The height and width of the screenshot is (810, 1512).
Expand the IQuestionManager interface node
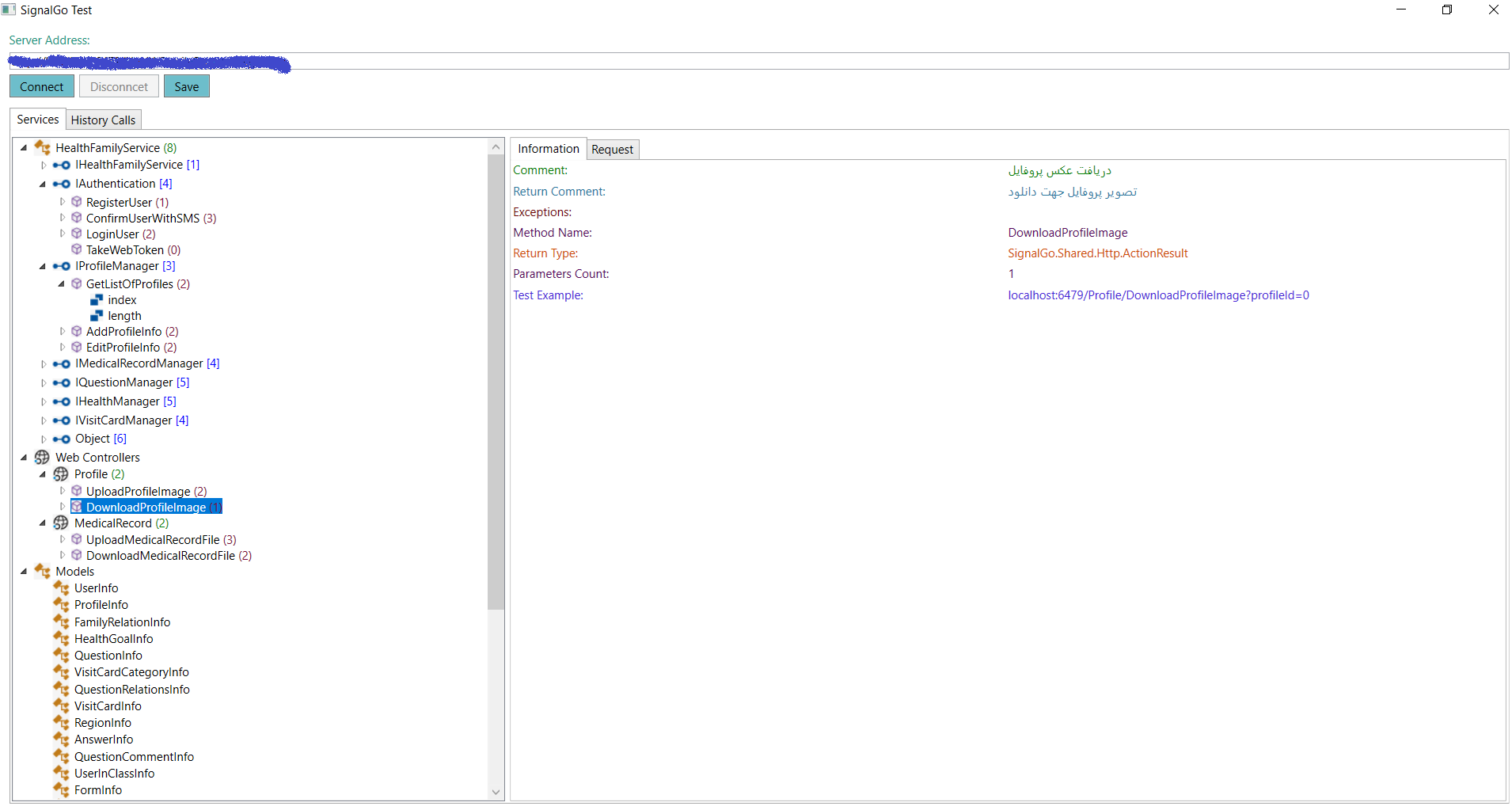pos(44,383)
